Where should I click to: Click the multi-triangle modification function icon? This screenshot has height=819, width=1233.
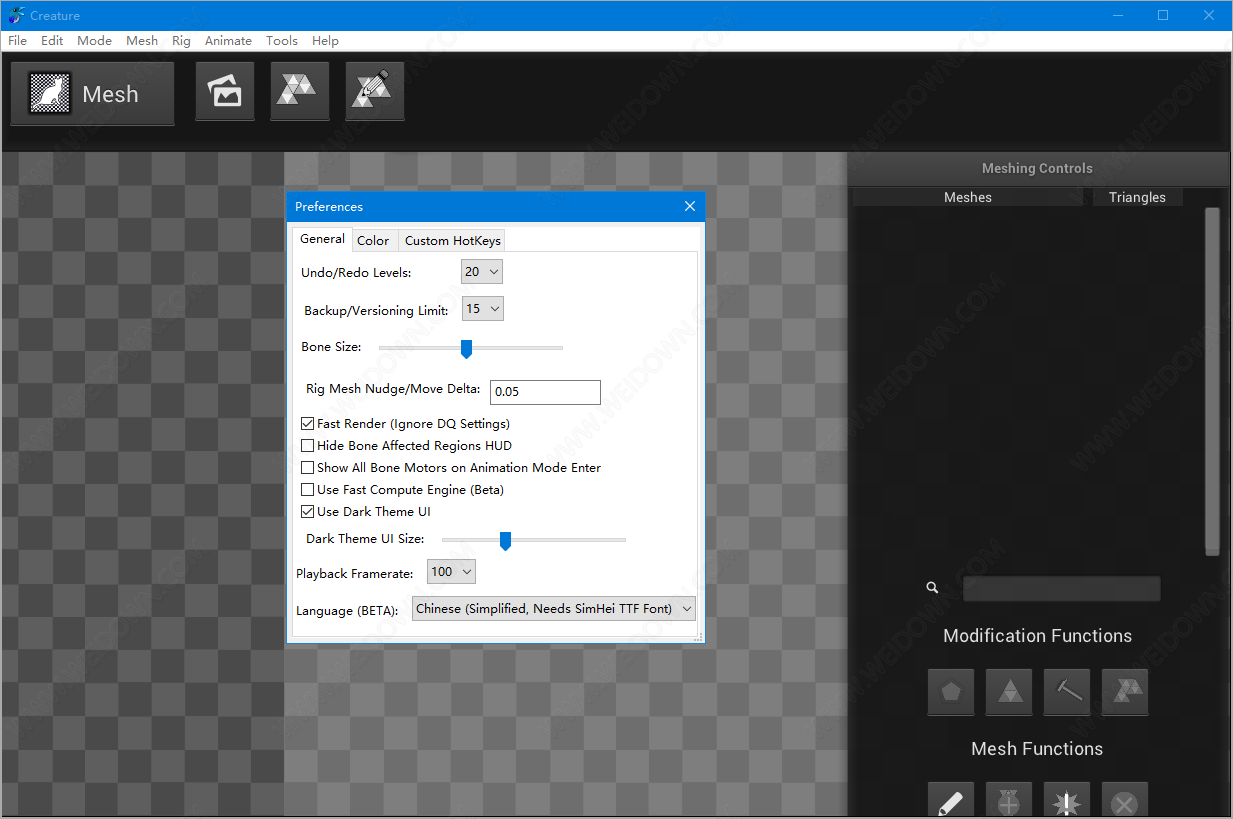[x=1125, y=692]
